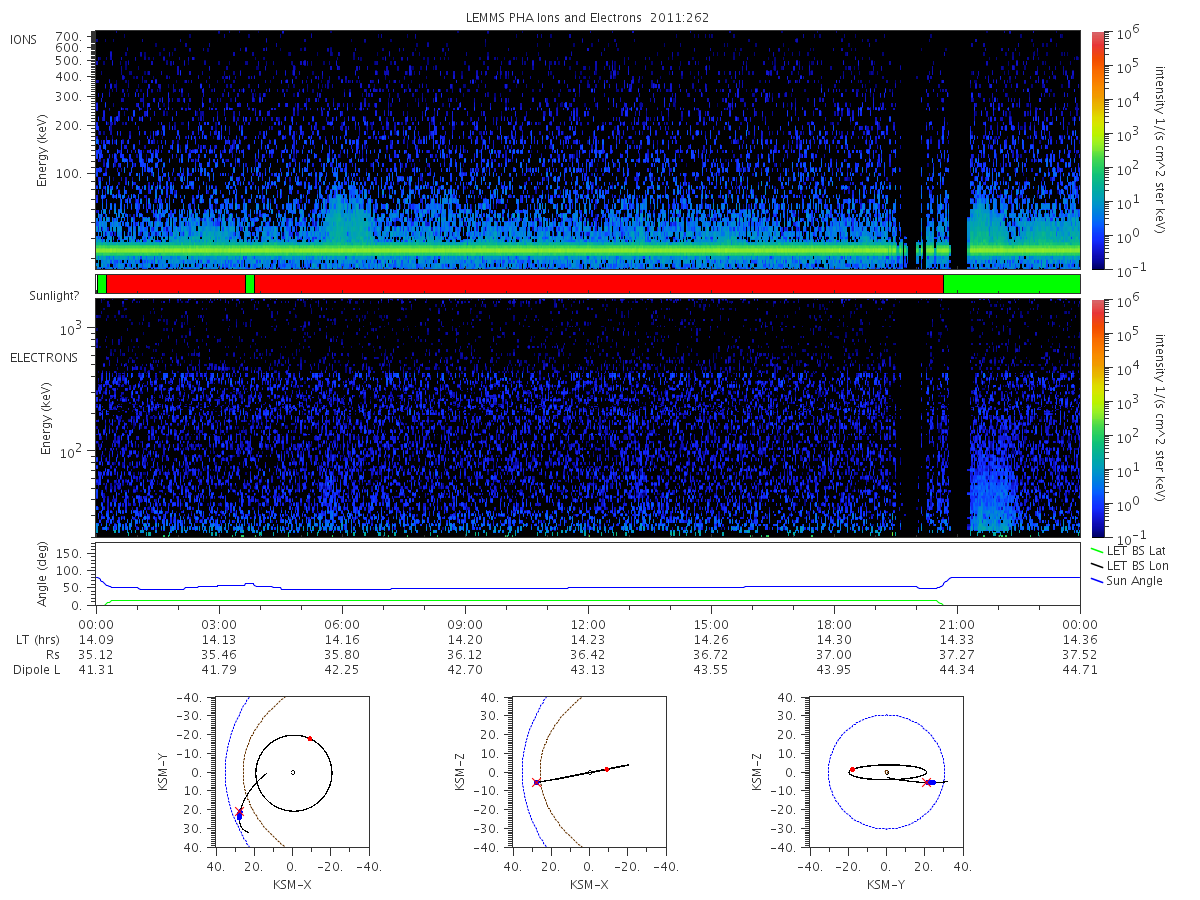Select the ion intensity color bar

pos(1097,150)
